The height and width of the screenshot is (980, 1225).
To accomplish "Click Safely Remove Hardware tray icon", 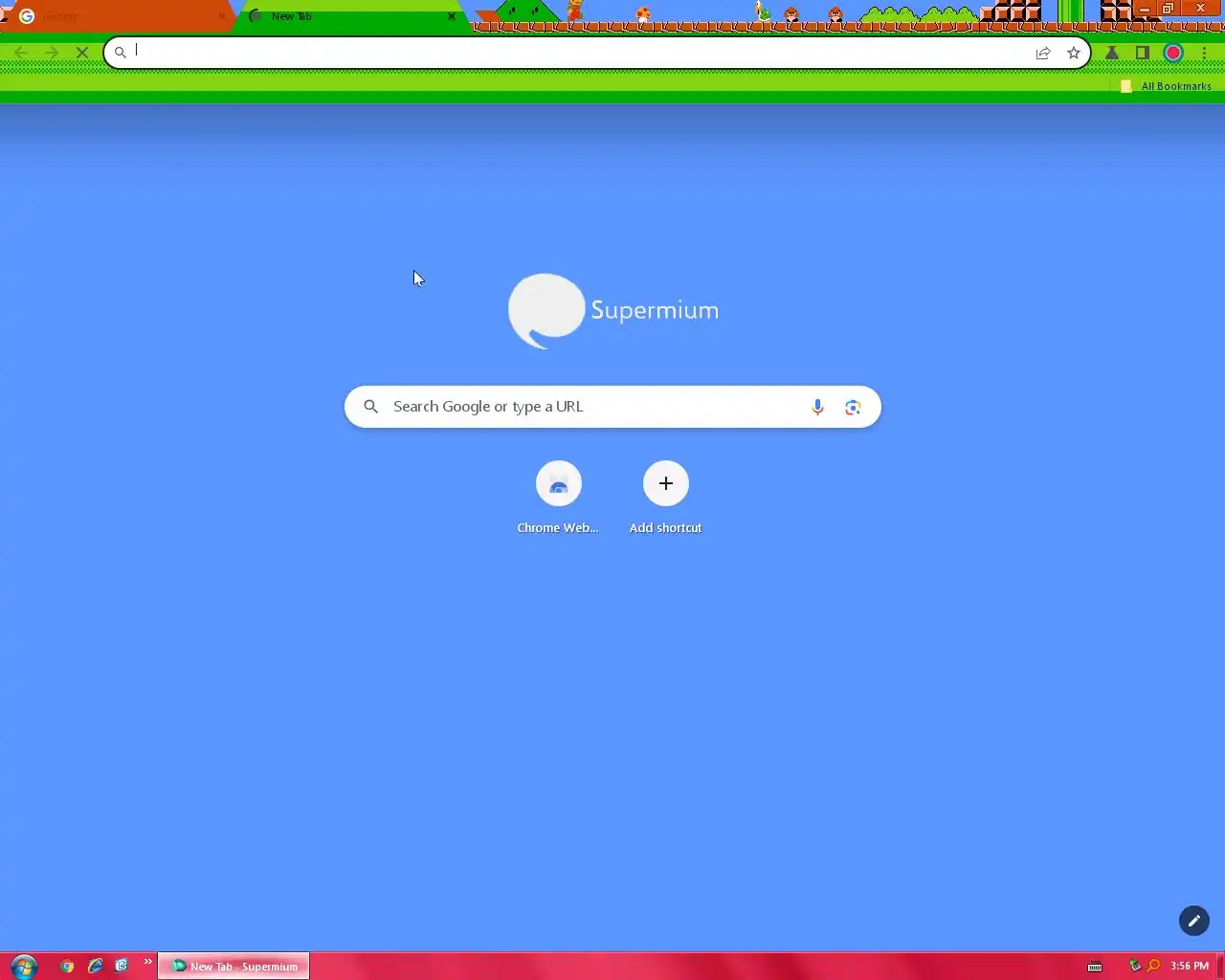I will 1135,966.
